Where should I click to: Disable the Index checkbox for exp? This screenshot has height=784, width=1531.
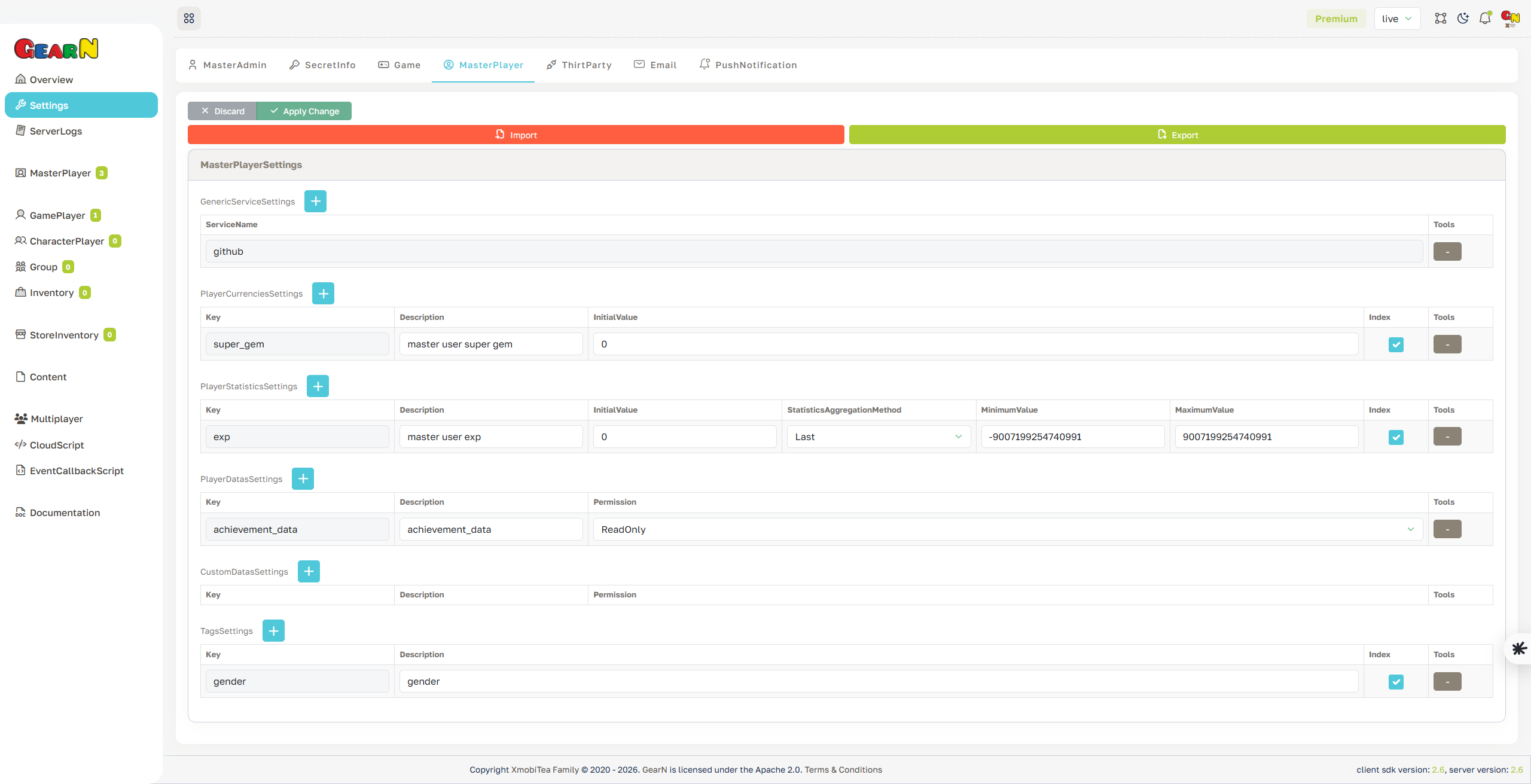tap(1395, 437)
